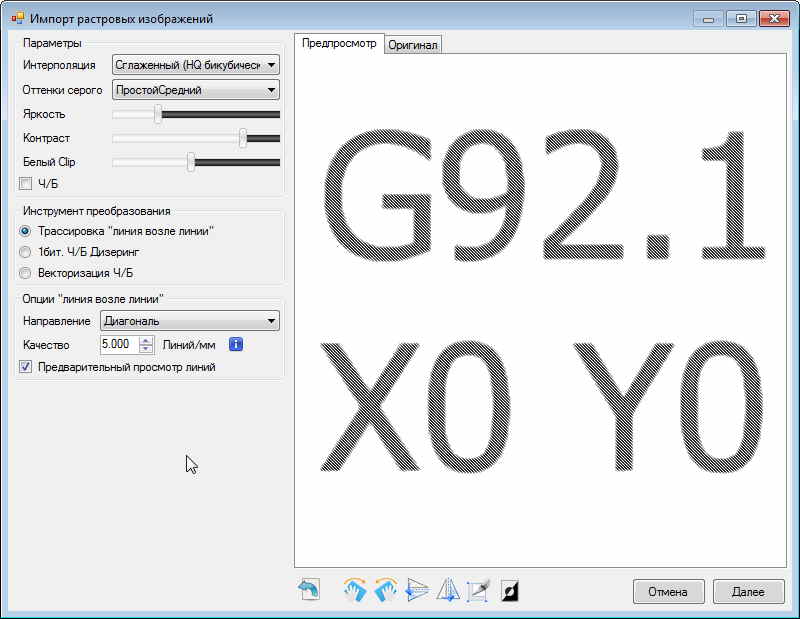The width and height of the screenshot is (800, 619).
Task: Click the Яркость slider handle
Action: (x=158, y=114)
